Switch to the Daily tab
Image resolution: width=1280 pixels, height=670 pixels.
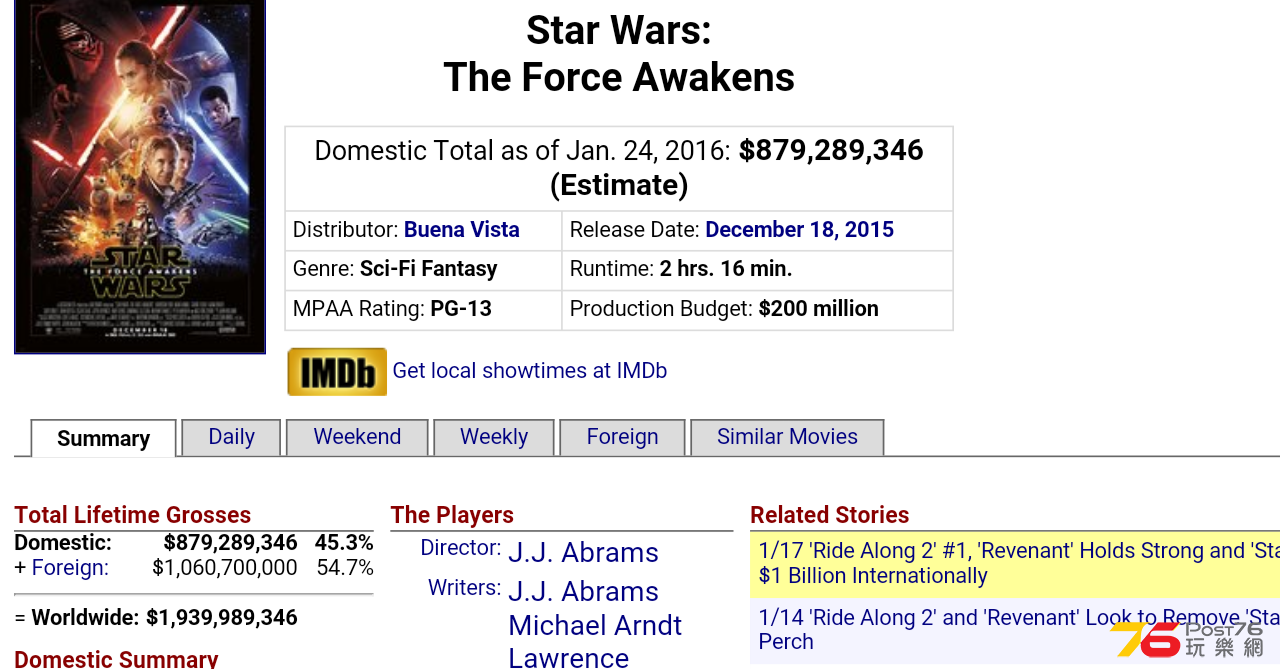(231, 437)
